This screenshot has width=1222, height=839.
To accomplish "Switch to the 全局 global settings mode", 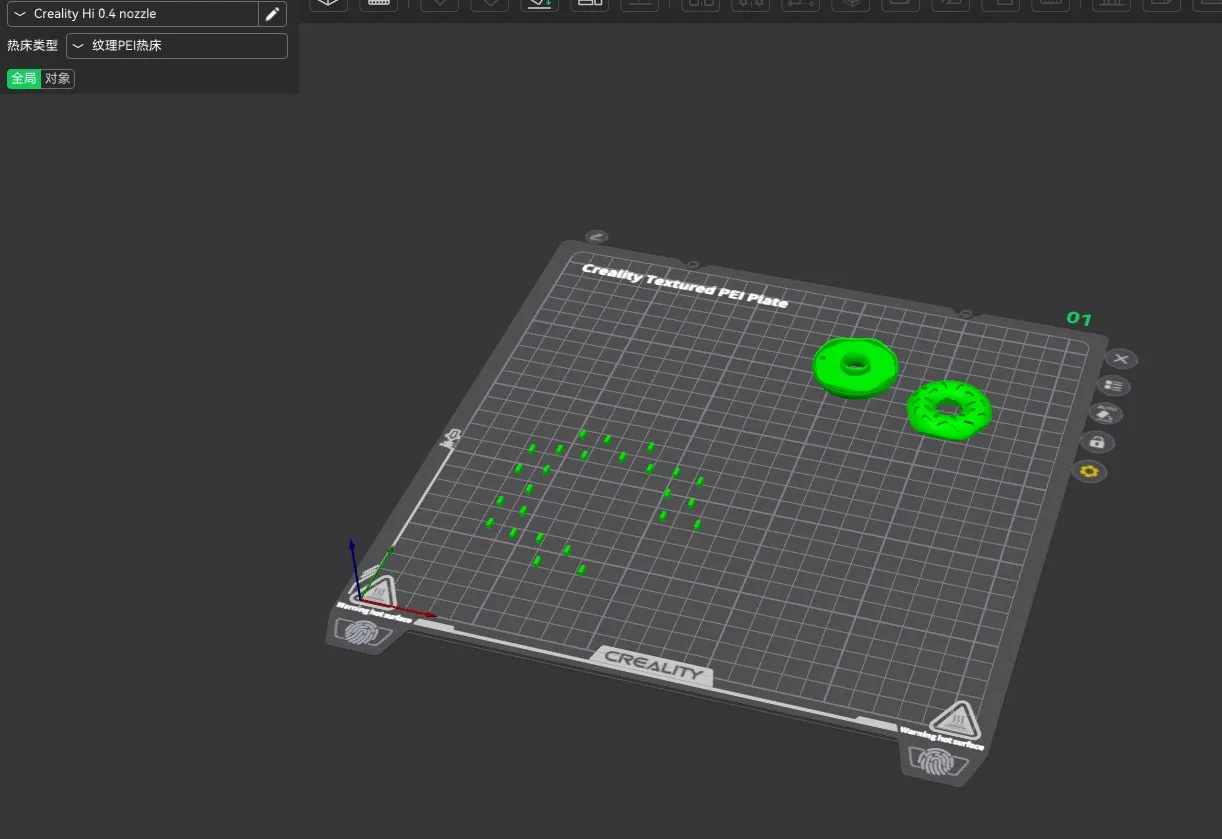I will point(24,78).
